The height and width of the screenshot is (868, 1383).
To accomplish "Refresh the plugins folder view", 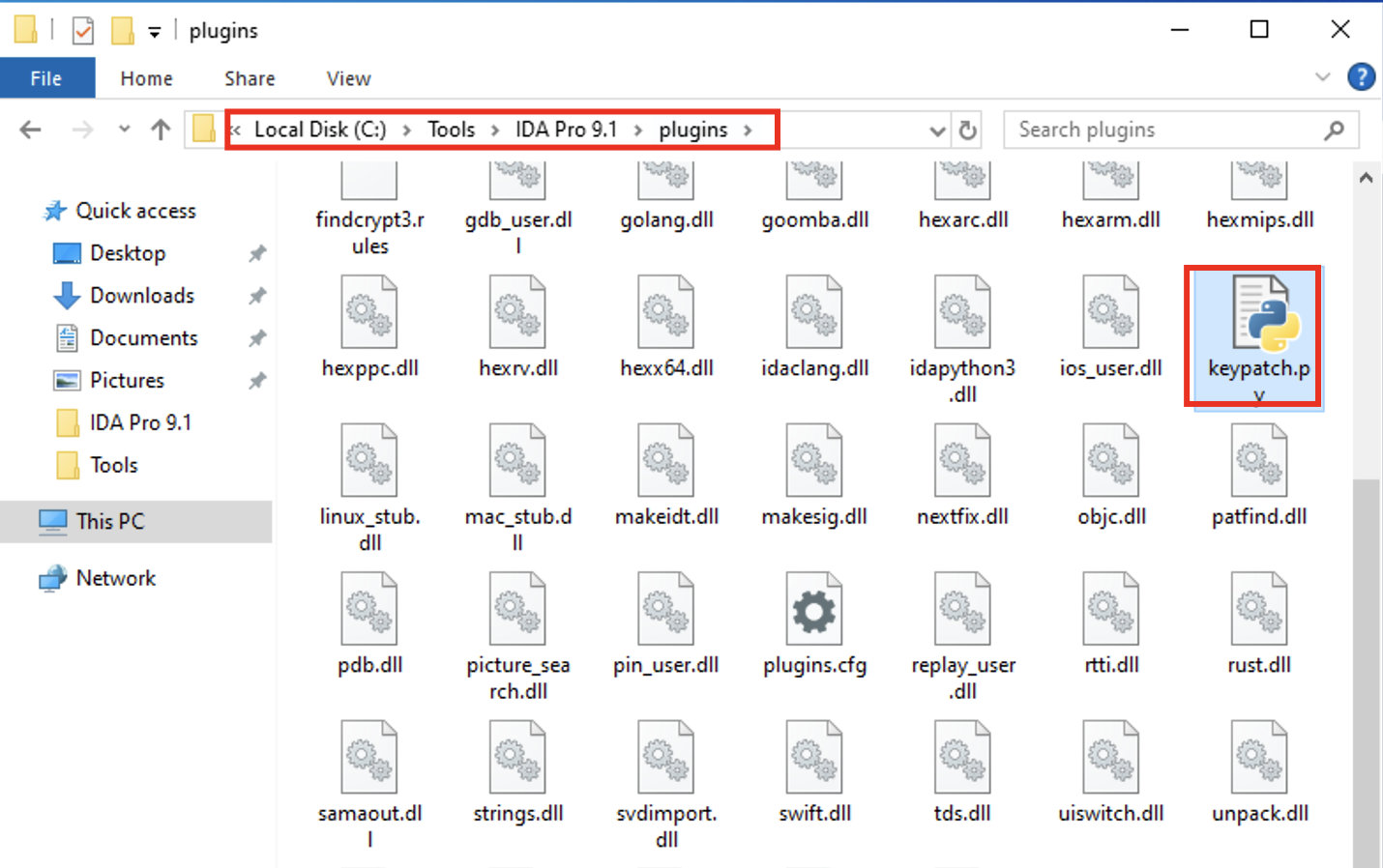I will coord(967,130).
